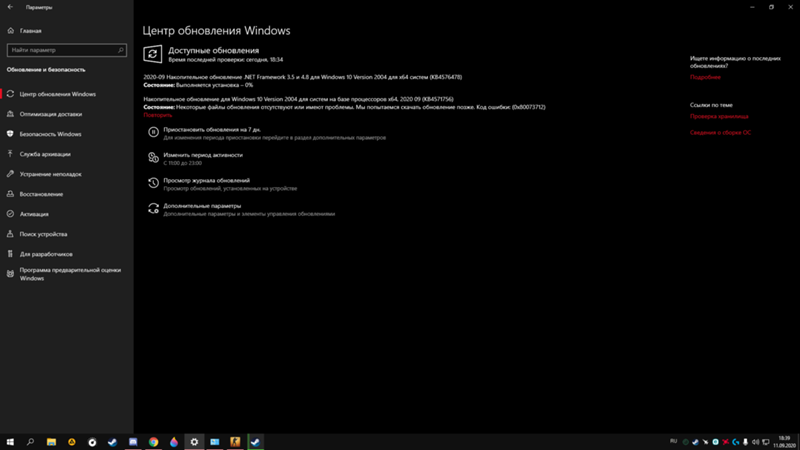
Task: Click the wrench icon for Устранение неполадок
Action: pos(10,174)
